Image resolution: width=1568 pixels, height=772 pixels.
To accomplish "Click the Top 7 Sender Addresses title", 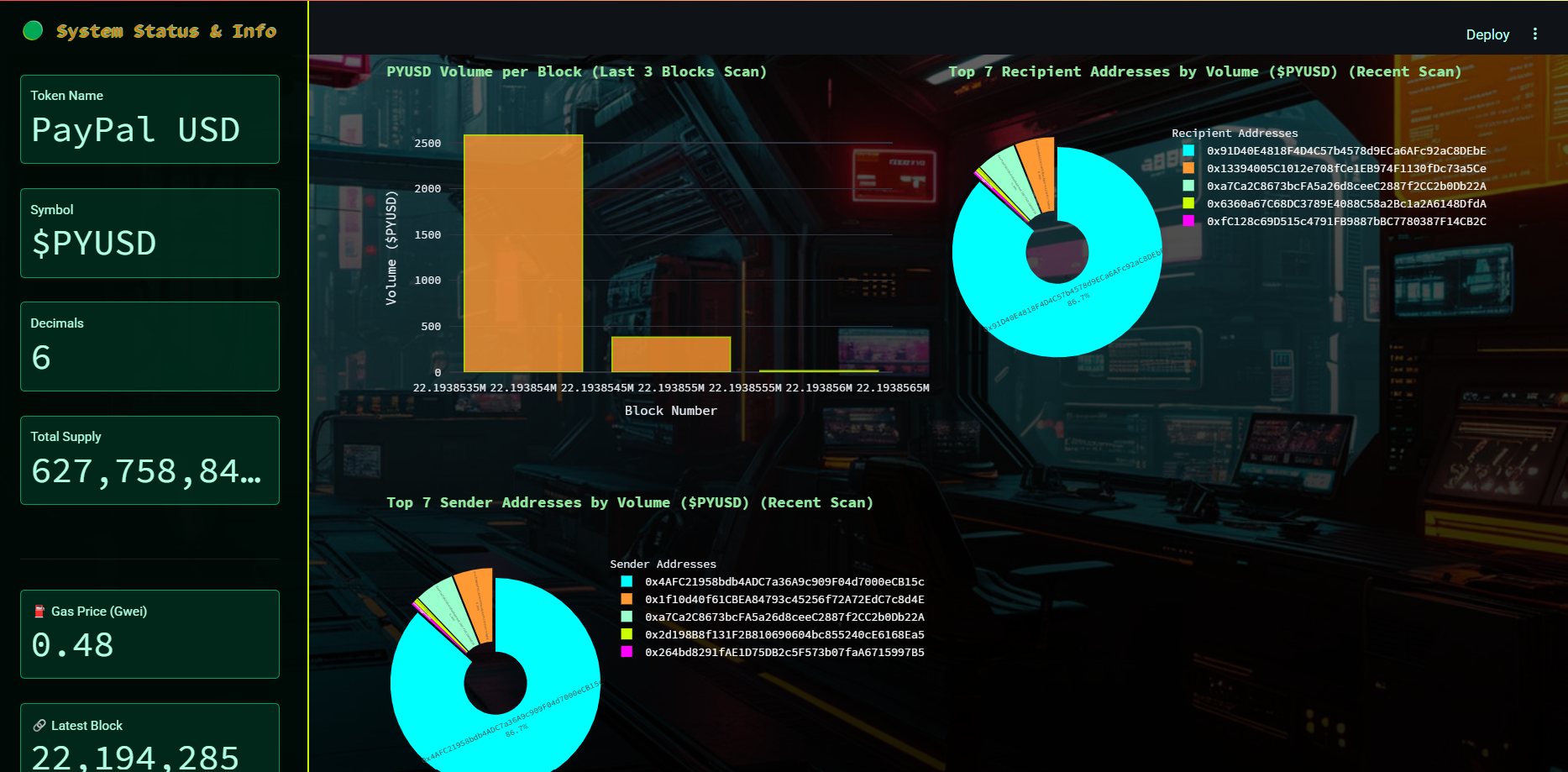I will pos(630,502).
